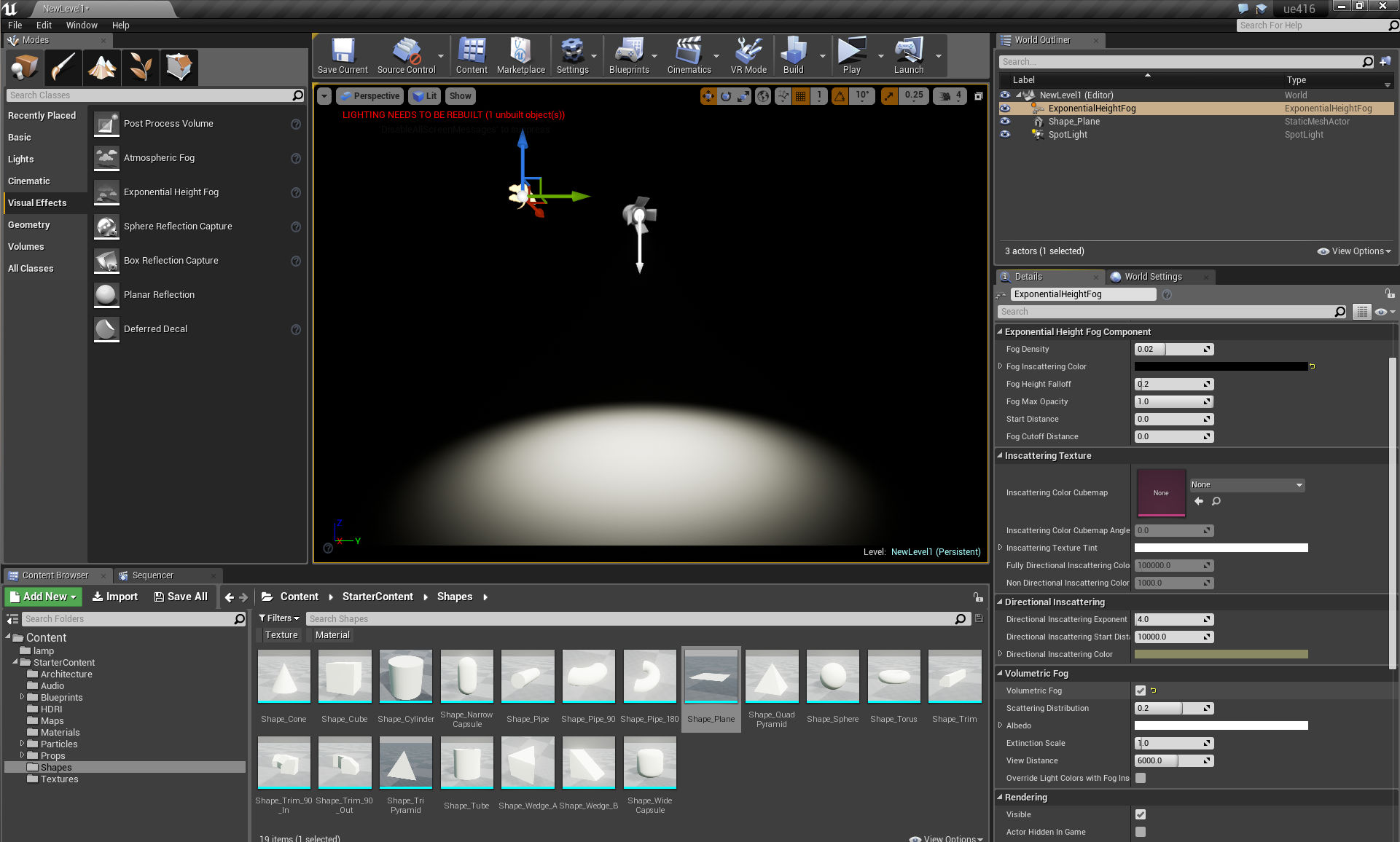
Task: Disable the Volumetric Fog checkbox
Action: pos(1141,690)
